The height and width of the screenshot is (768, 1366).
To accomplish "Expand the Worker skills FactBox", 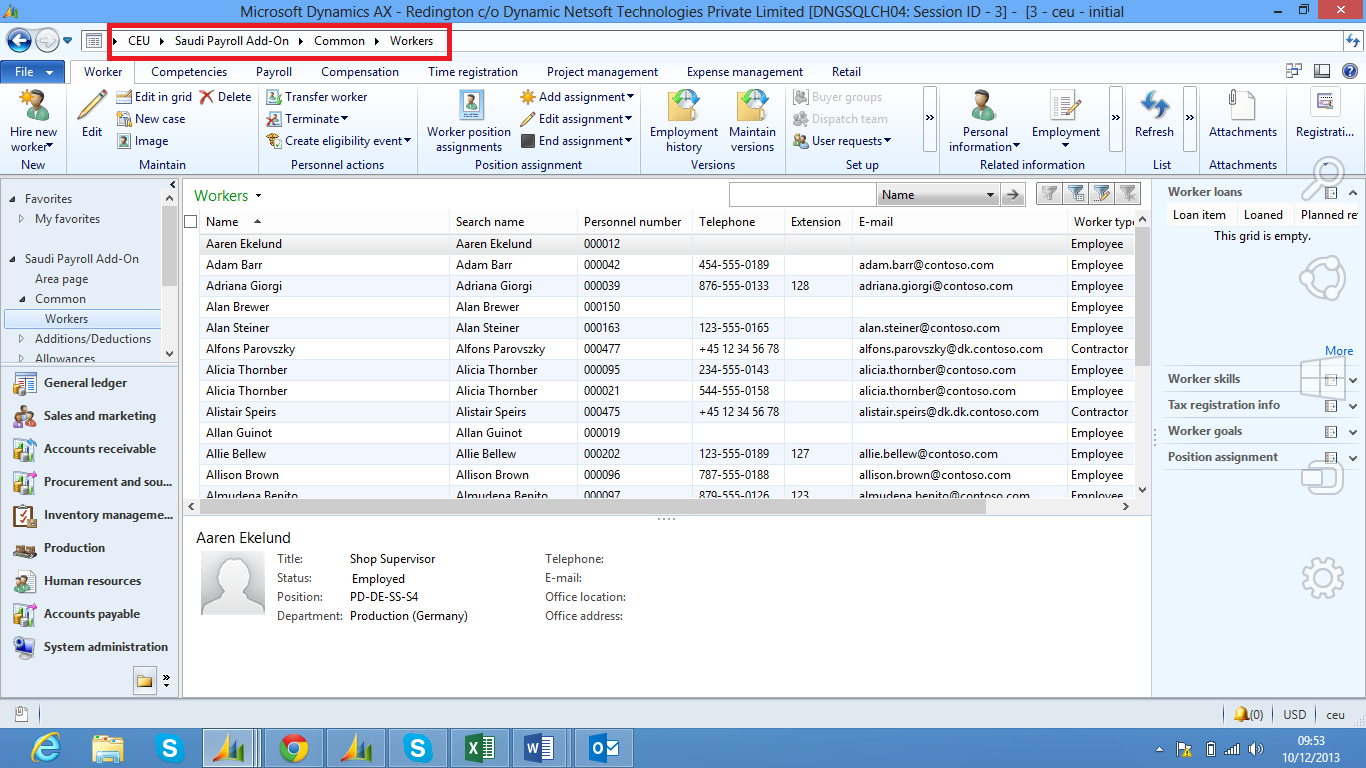I will [1353, 380].
